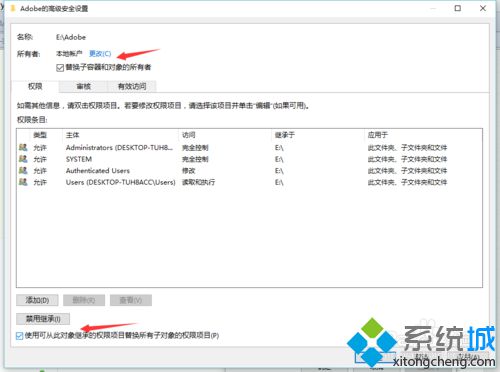500x372 pixels.
Task: Click the E:\Adobe name value
Action: coord(71,37)
